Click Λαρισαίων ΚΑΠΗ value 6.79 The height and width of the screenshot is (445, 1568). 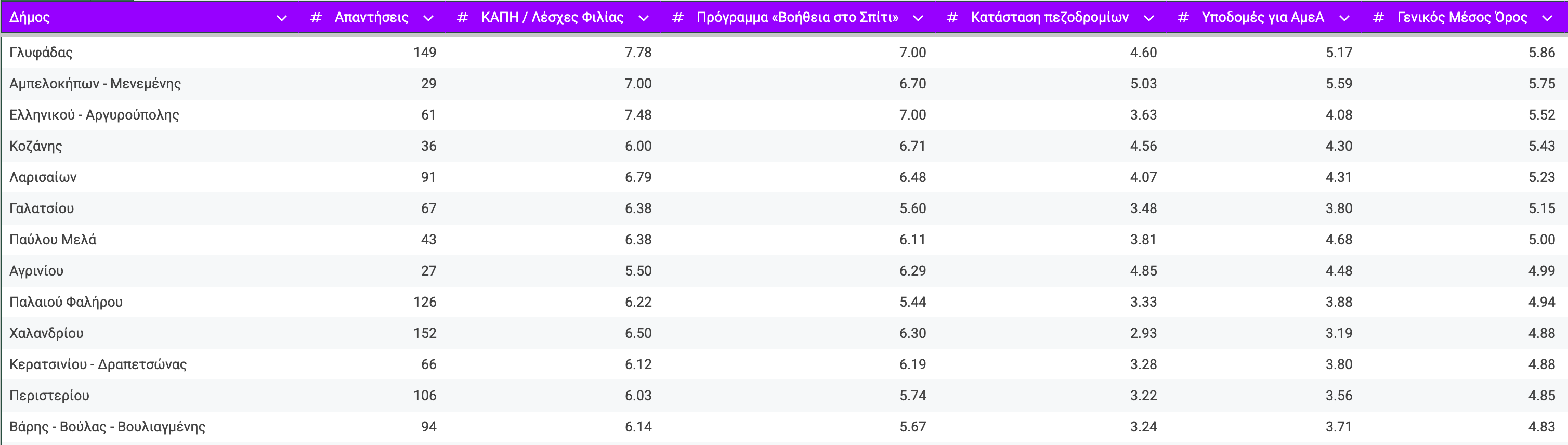tap(638, 177)
